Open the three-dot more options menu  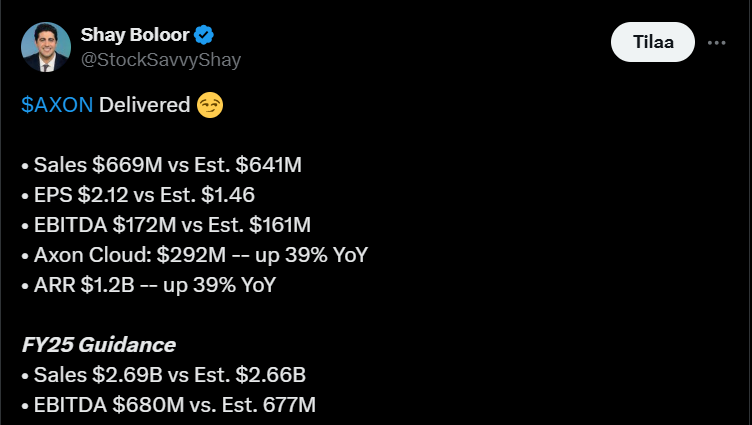(716, 43)
